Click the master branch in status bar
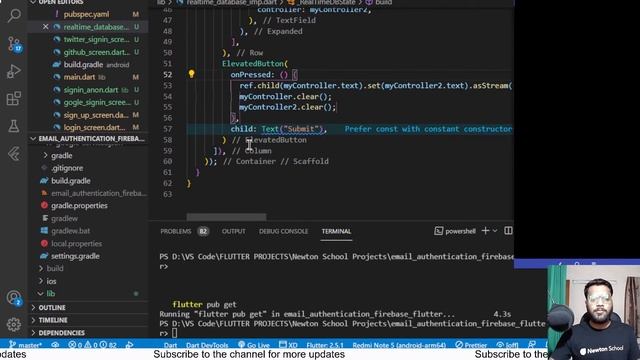The image size is (640, 360). [x=25, y=345]
